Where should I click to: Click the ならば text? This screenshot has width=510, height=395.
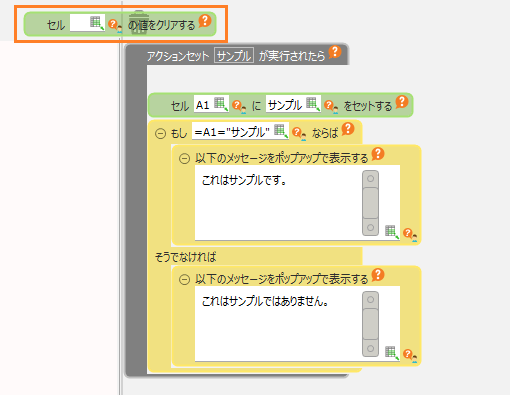(x=325, y=133)
